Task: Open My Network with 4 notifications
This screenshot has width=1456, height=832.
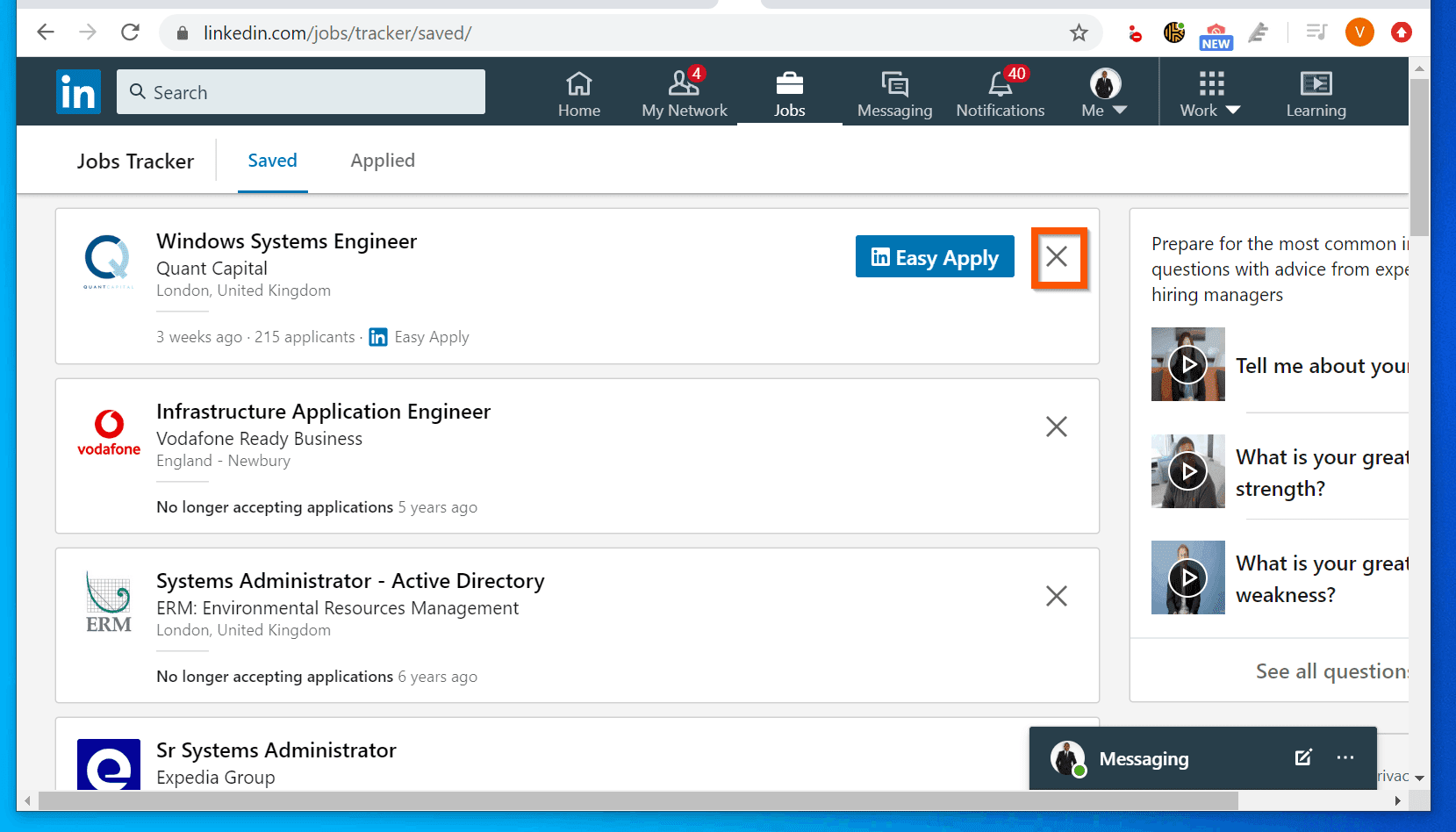Action: pos(685,94)
